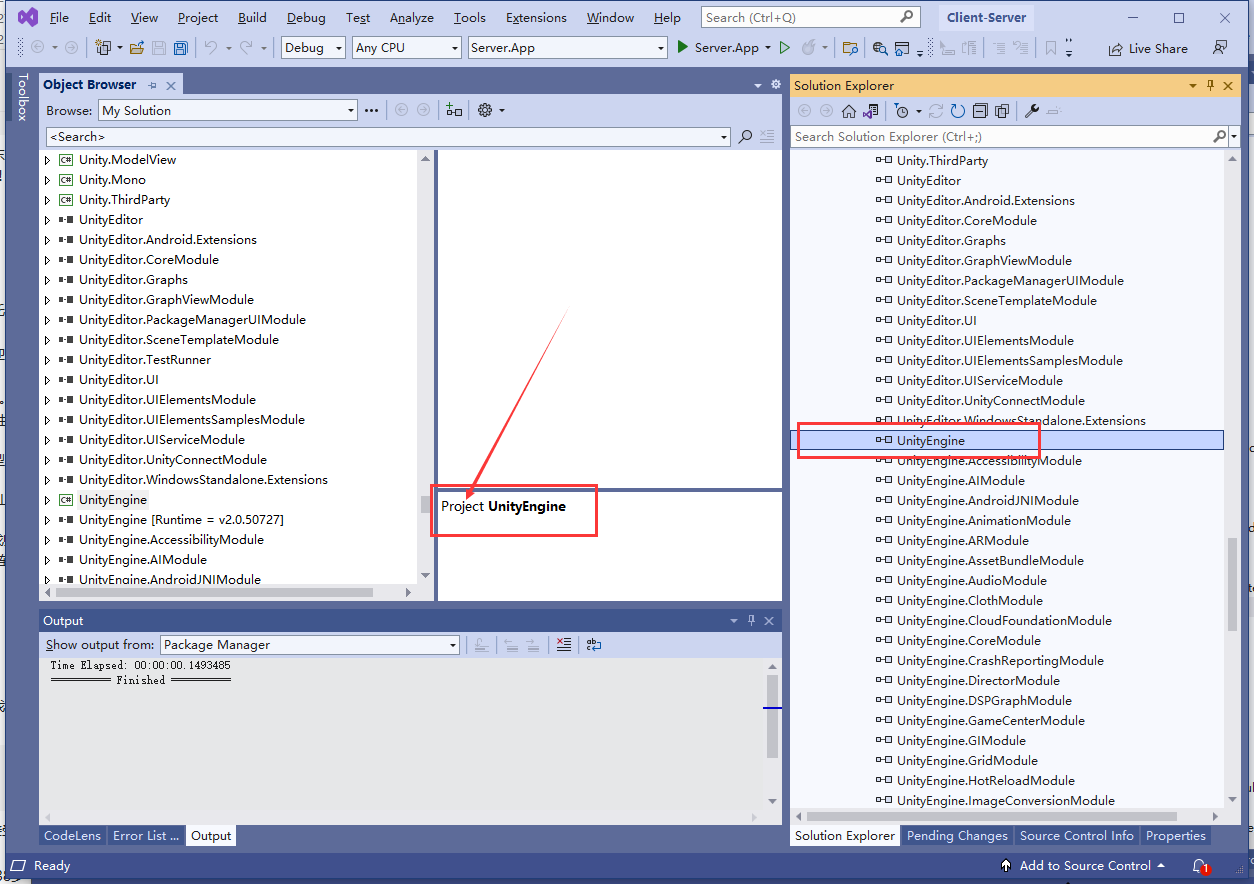Select UnityEditor.TestRunner in Object Browser
The height and width of the screenshot is (884, 1254).
click(x=145, y=360)
